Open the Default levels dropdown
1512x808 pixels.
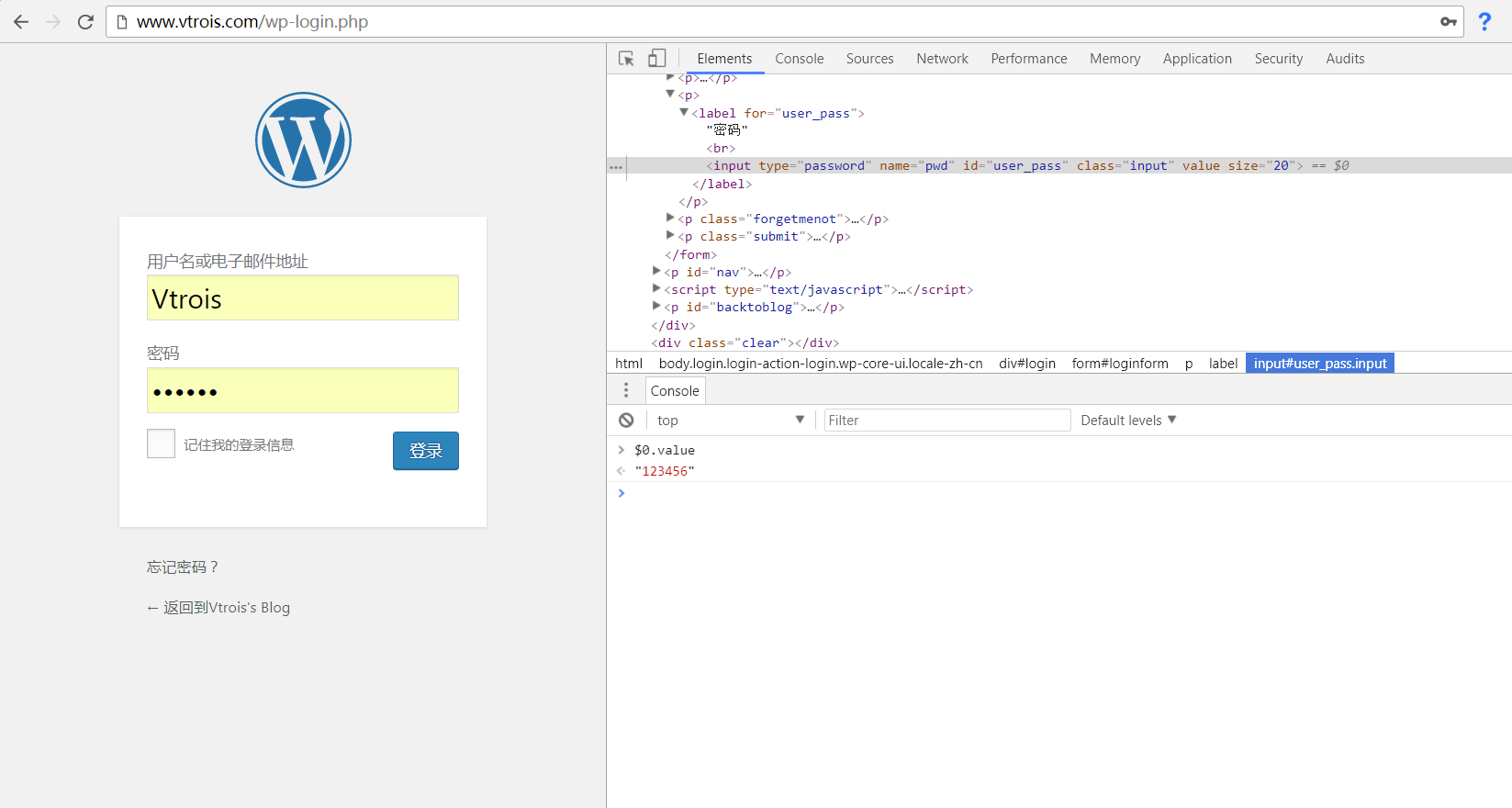[1128, 421]
